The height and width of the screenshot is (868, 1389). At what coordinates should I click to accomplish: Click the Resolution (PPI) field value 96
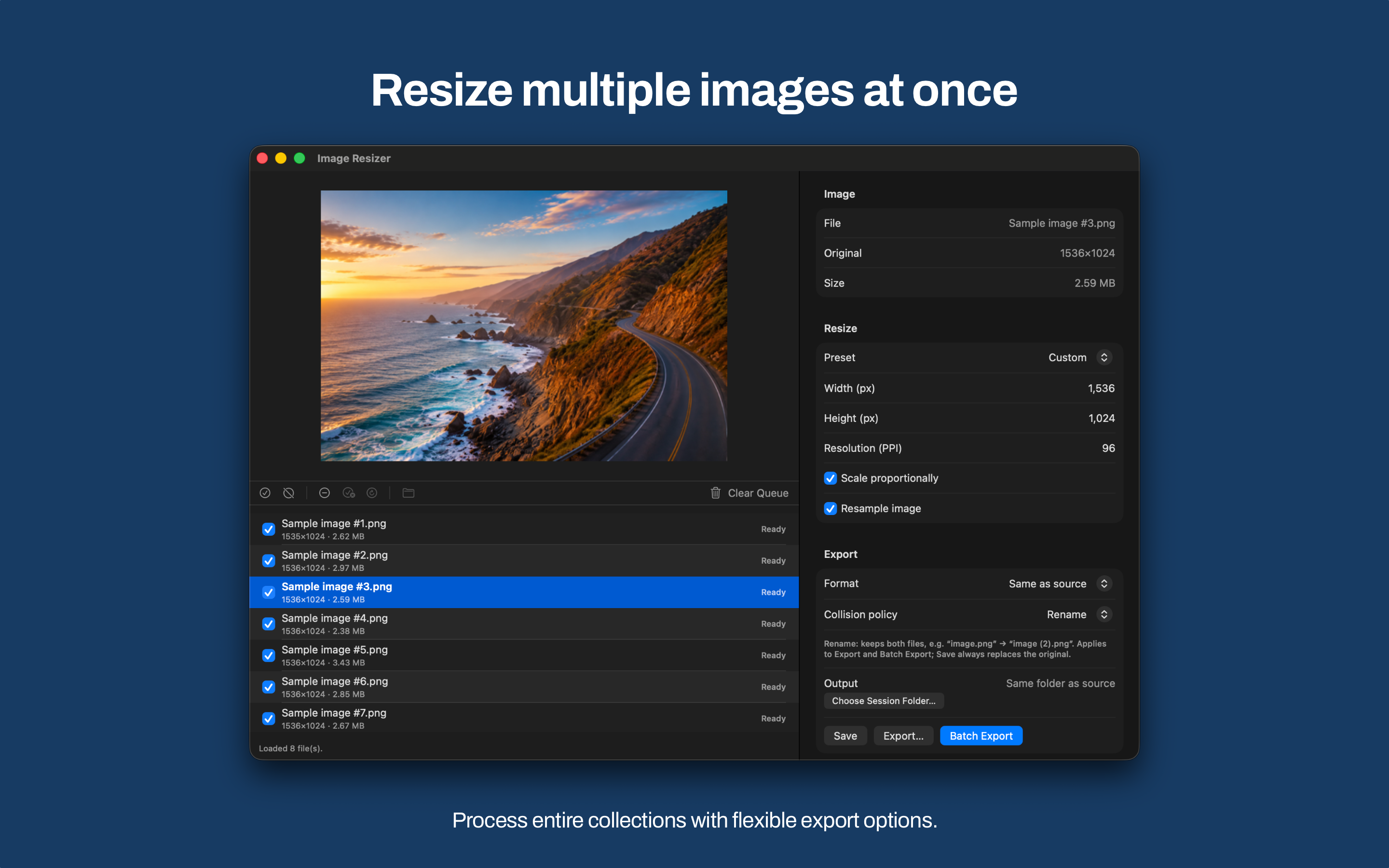click(x=1108, y=448)
